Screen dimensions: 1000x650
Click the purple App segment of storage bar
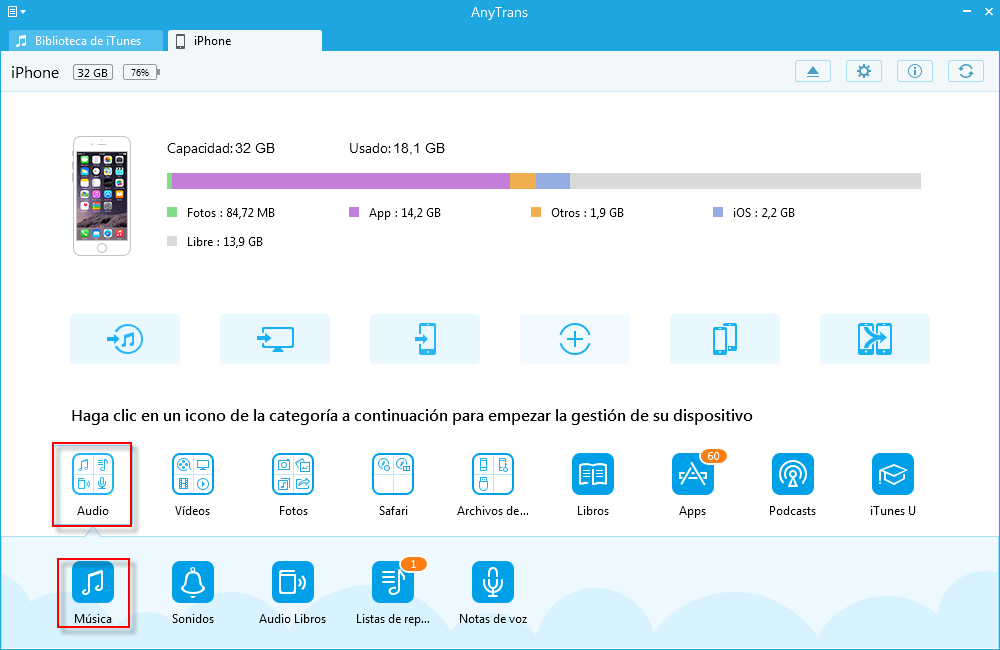click(341, 181)
